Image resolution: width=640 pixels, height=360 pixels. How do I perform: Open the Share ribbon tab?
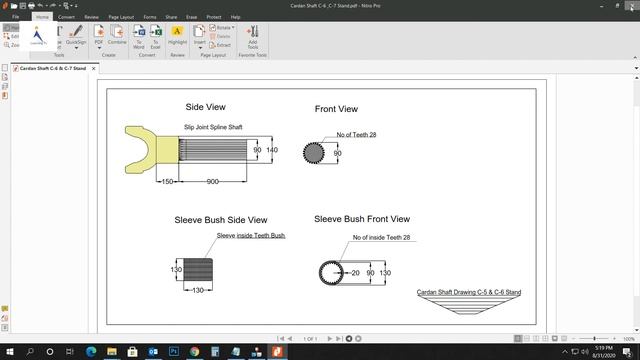[171, 17]
